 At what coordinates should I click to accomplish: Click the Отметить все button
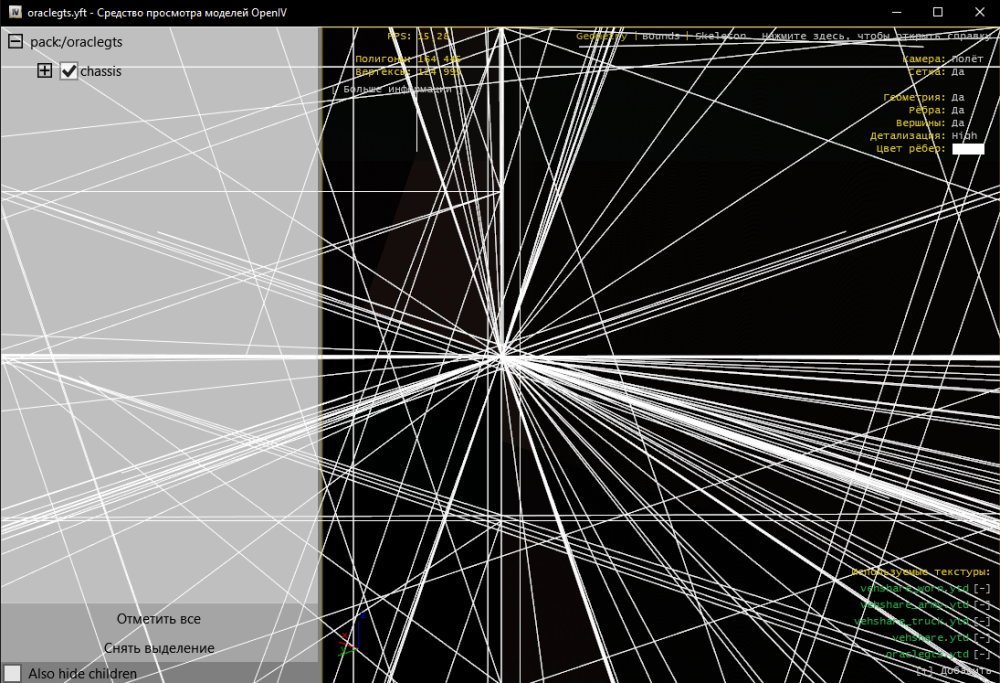(x=159, y=619)
